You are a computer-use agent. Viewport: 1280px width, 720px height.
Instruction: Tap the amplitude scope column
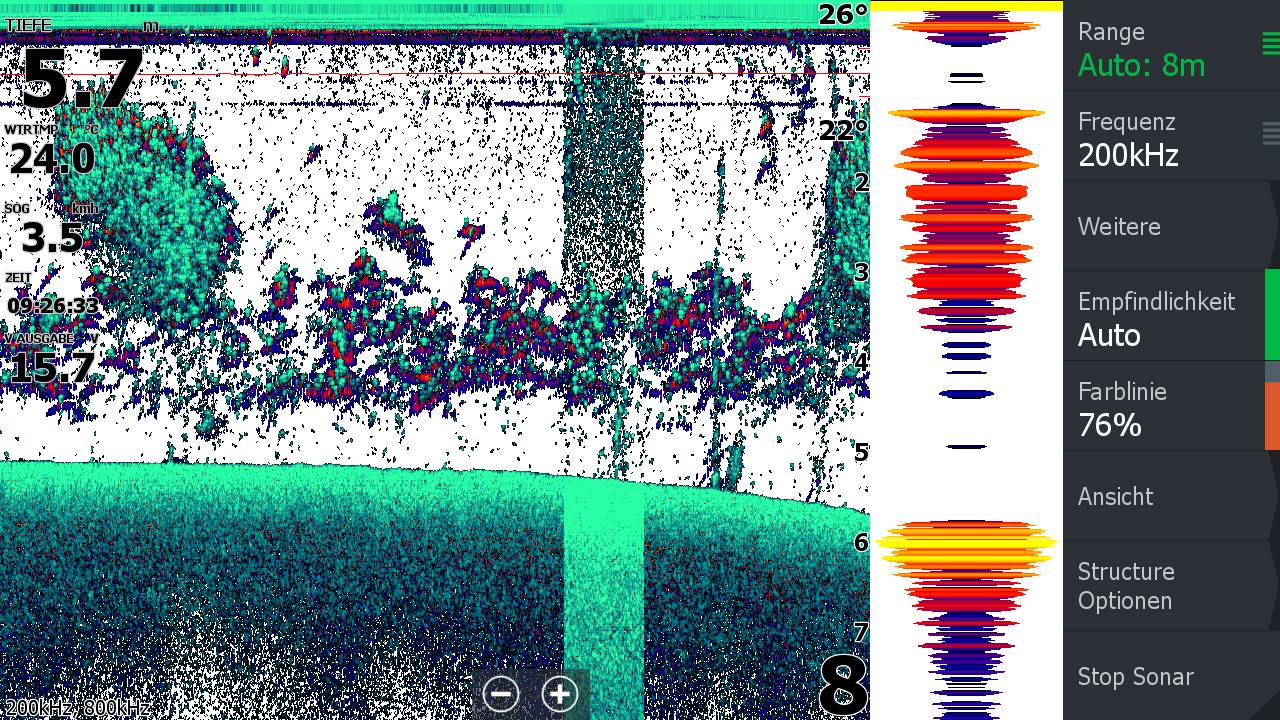click(966, 360)
